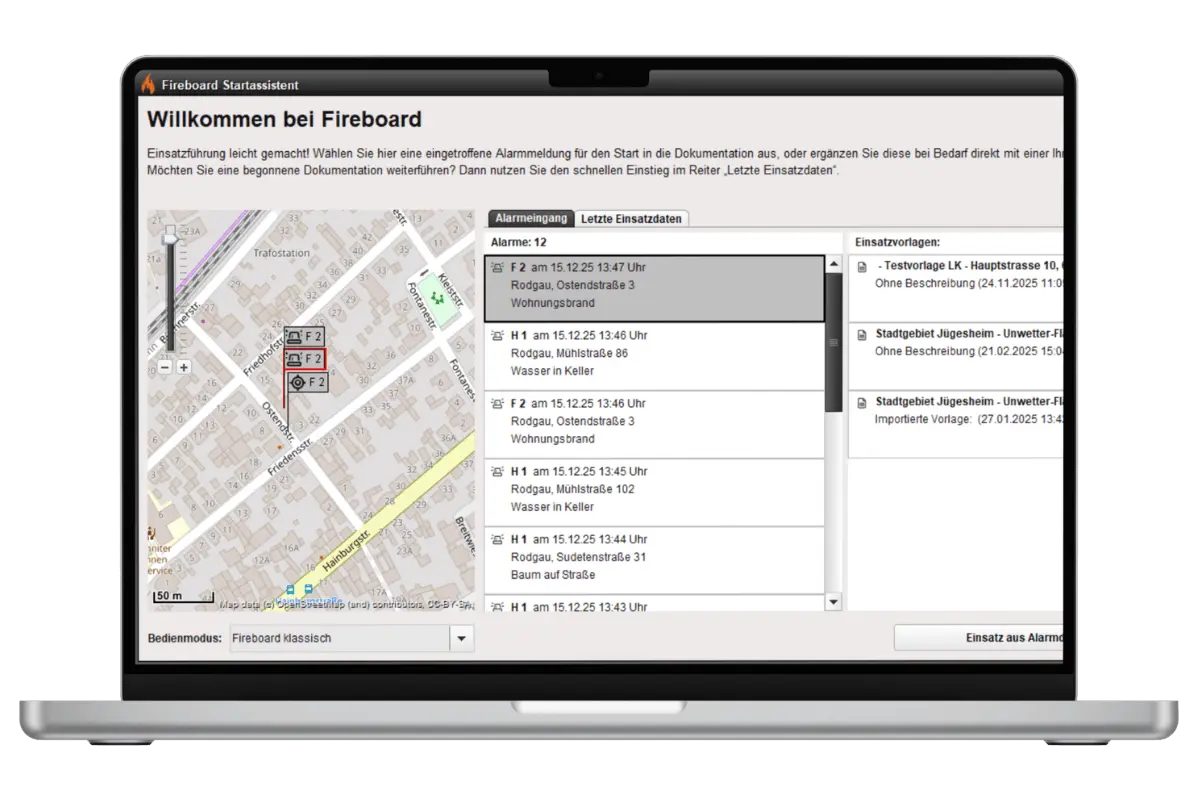Click the '50 m' map scale label
The image size is (1200, 800).
(169, 596)
